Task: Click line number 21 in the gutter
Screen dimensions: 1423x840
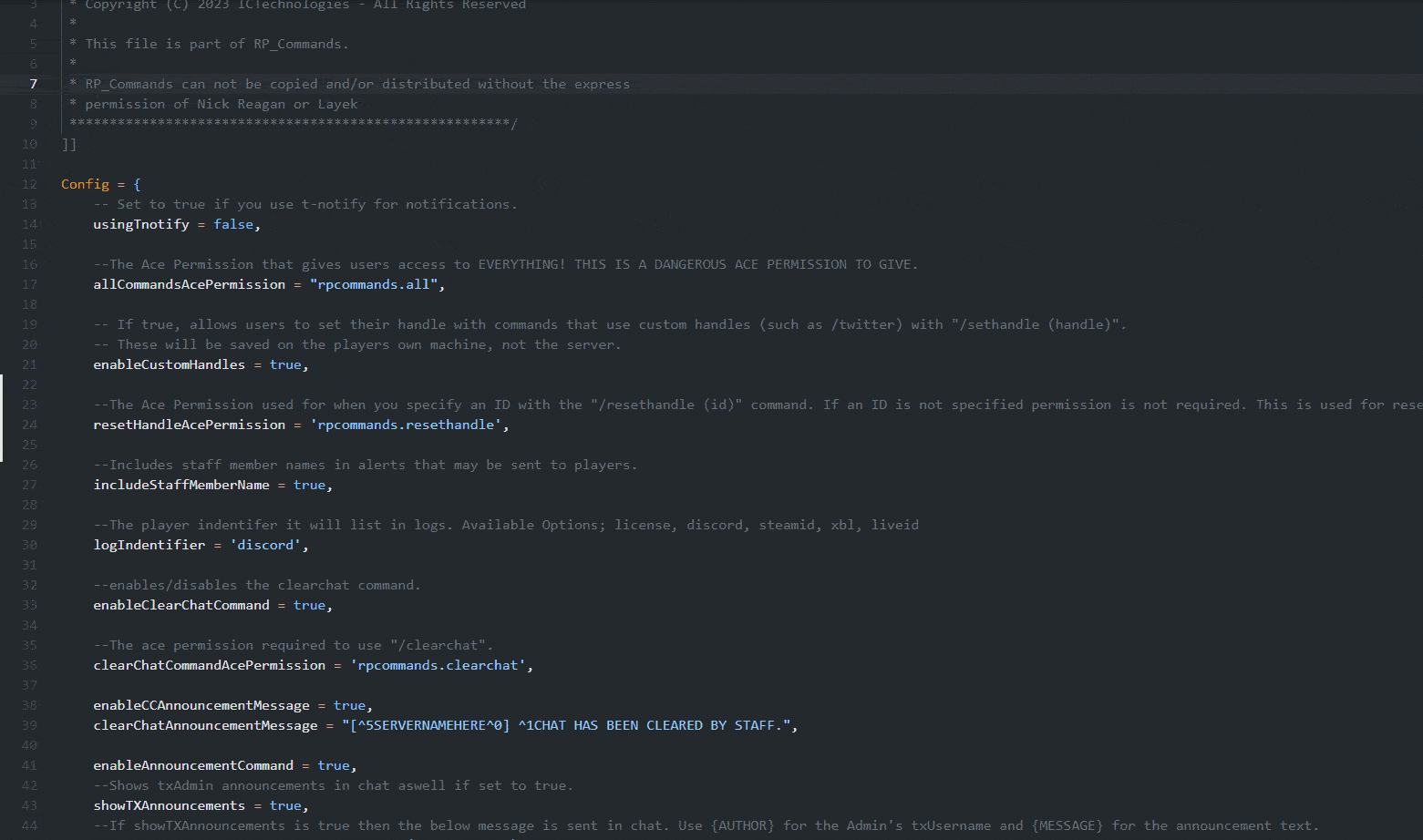Action: (30, 364)
